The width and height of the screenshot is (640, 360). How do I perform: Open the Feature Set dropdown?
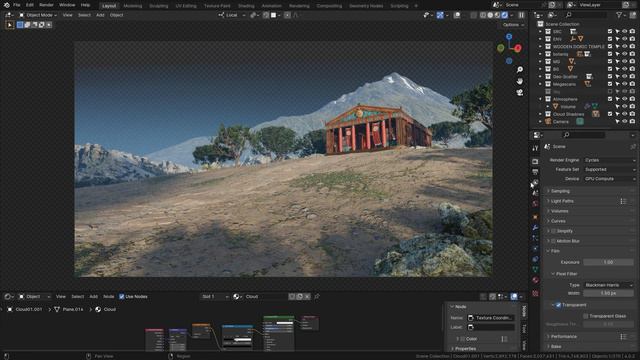(610, 169)
